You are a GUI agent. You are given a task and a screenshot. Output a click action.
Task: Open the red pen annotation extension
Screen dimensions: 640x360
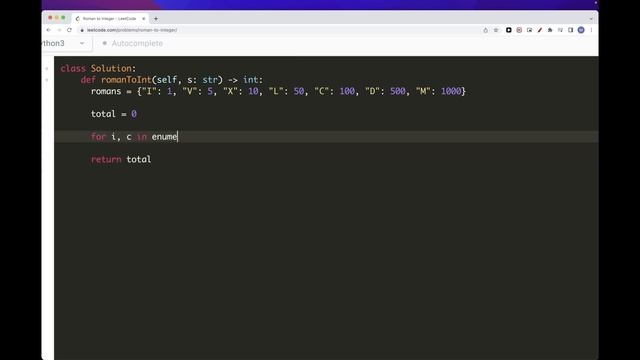click(540, 30)
